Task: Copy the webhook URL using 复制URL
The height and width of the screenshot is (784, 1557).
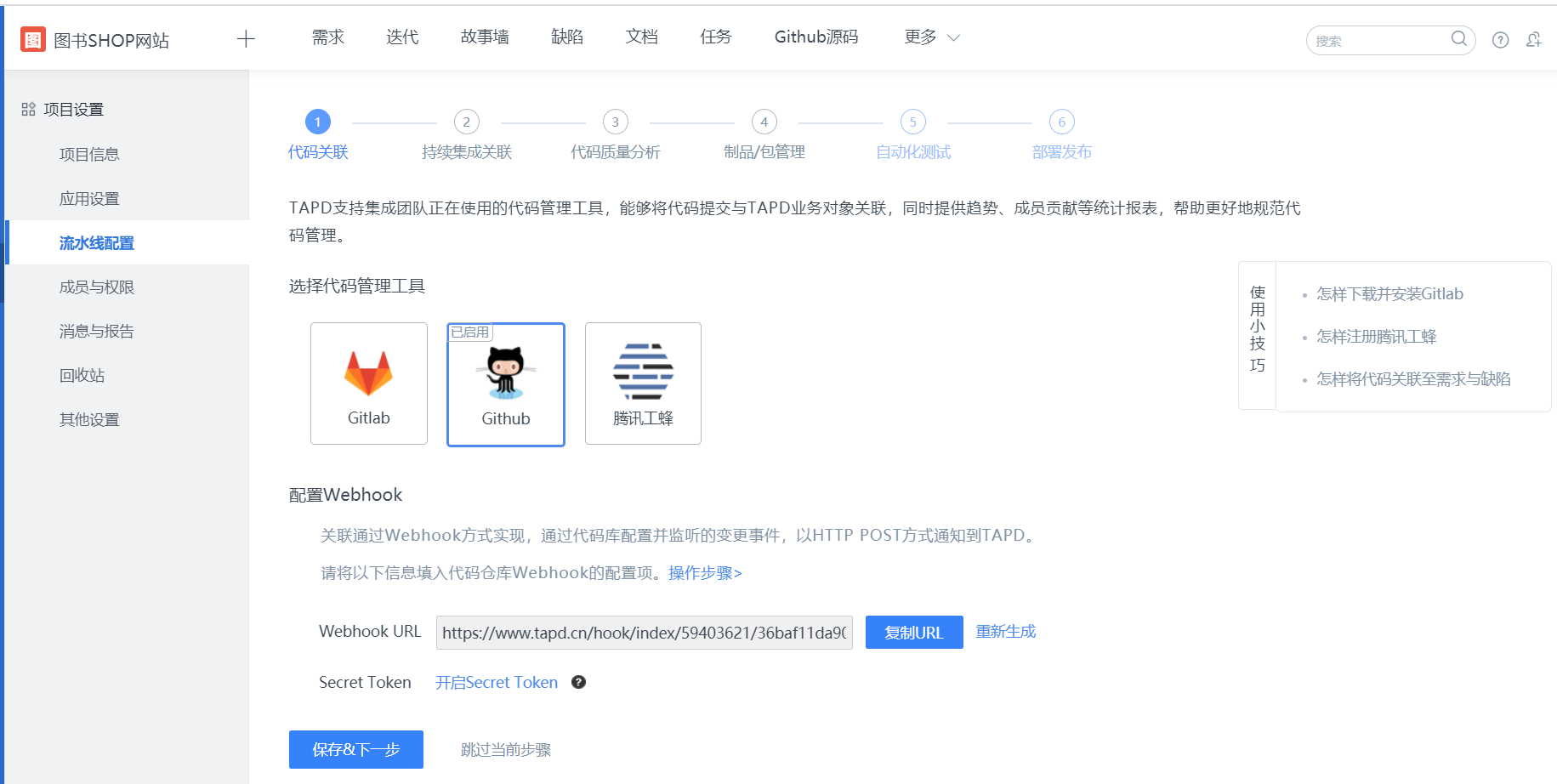Action: (913, 632)
